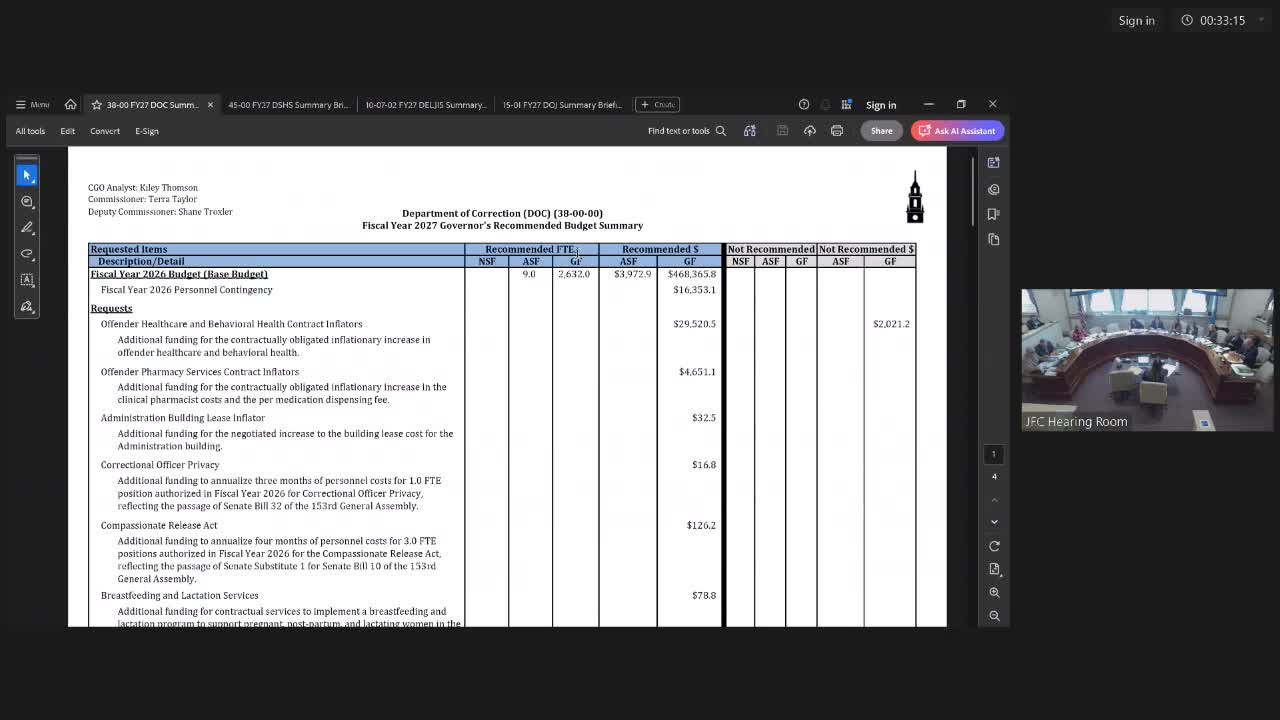The height and width of the screenshot is (720, 1280).
Task: Pick the highlighter pen tool
Action: [x=27, y=227]
